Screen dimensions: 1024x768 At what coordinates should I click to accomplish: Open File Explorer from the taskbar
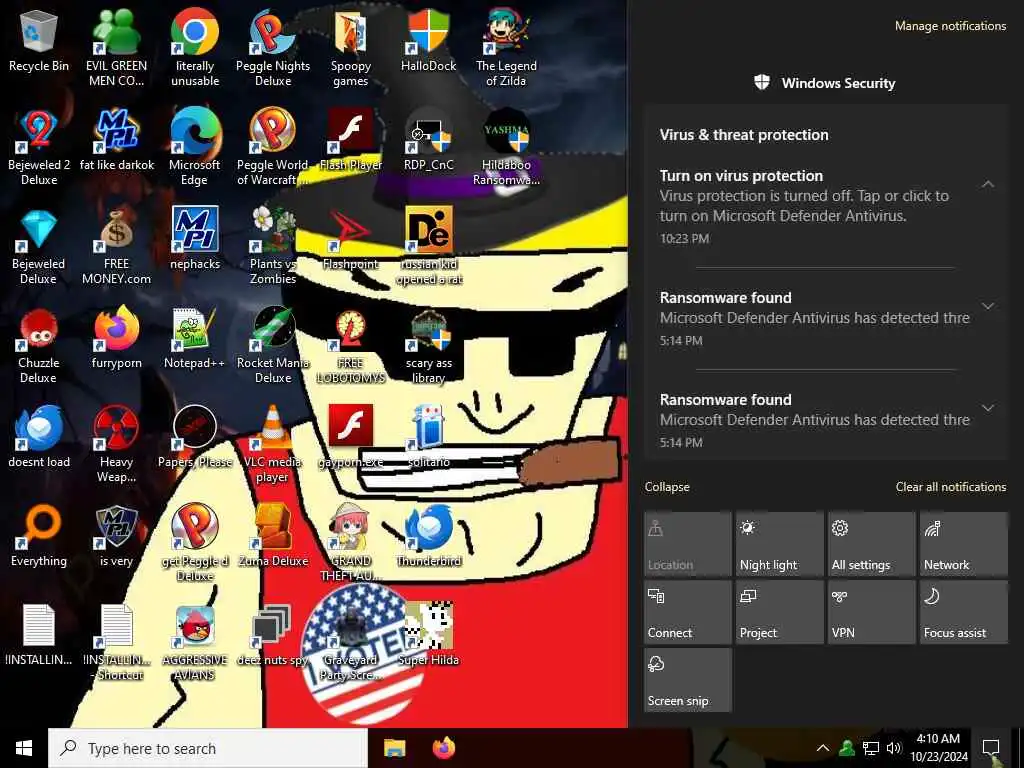point(394,748)
